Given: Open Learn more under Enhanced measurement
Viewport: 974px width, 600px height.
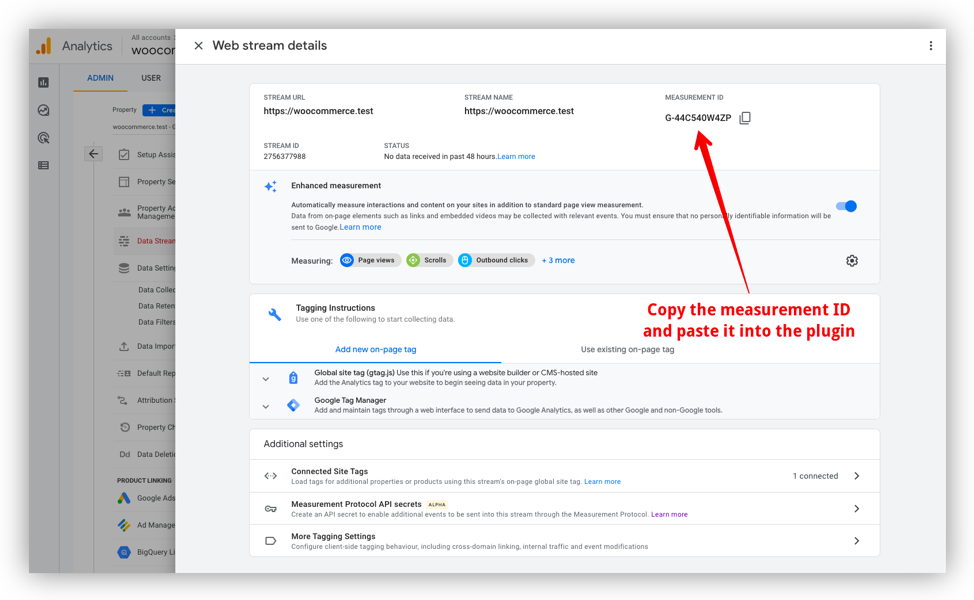Looking at the screenshot, I should tap(360, 227).
